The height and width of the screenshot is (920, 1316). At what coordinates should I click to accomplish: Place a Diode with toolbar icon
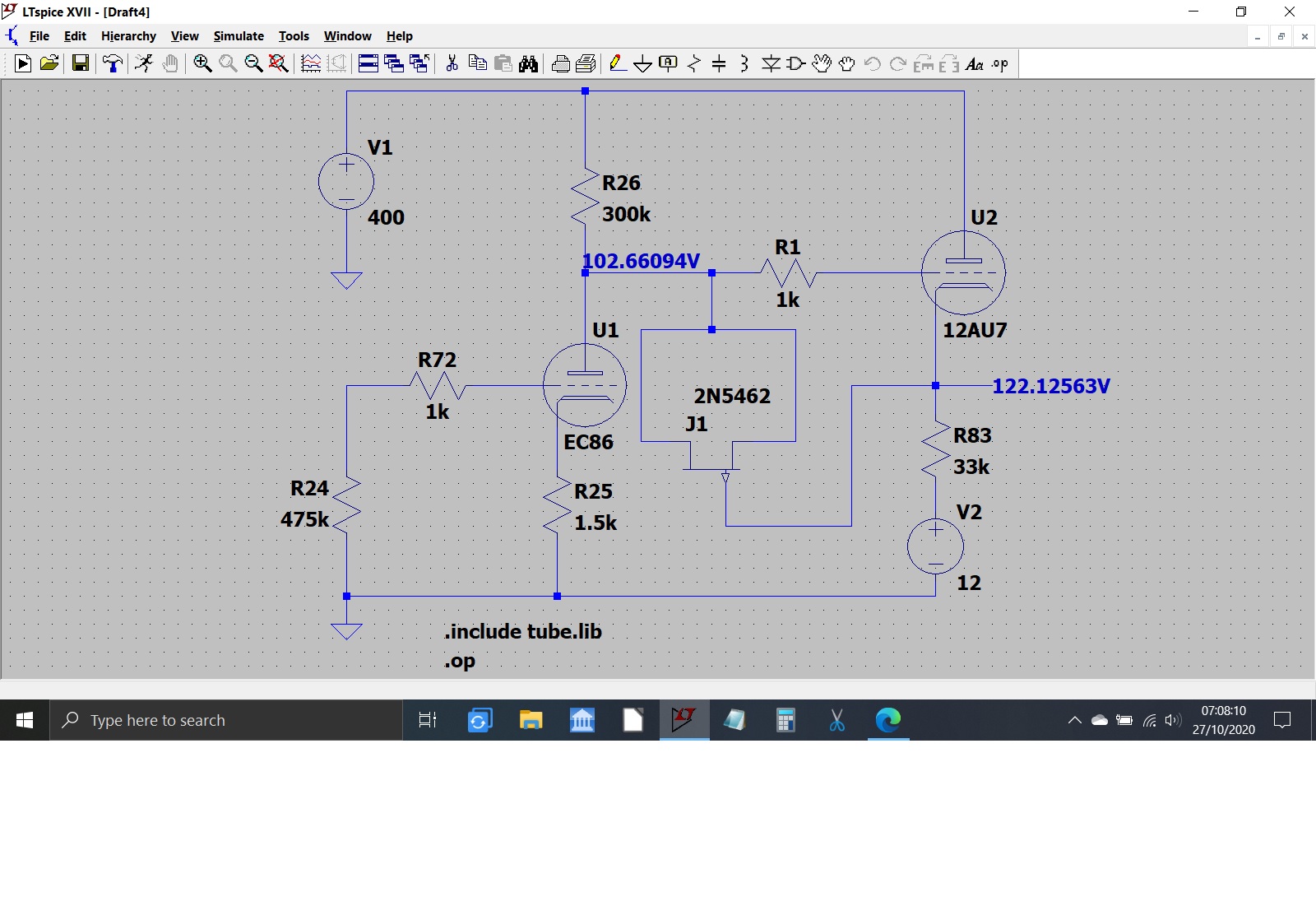771,64
